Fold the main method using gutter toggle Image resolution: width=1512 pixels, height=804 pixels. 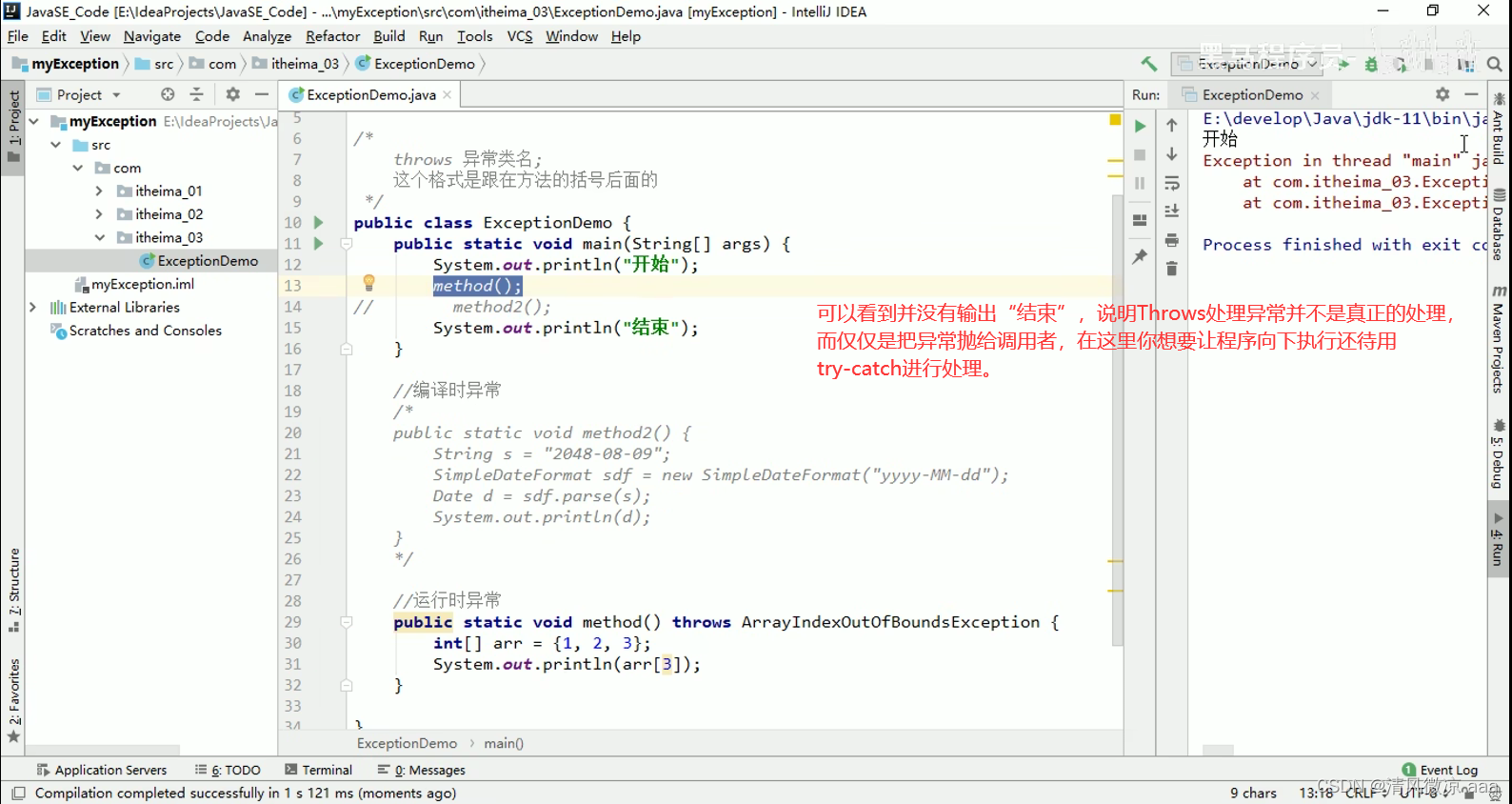347,244
